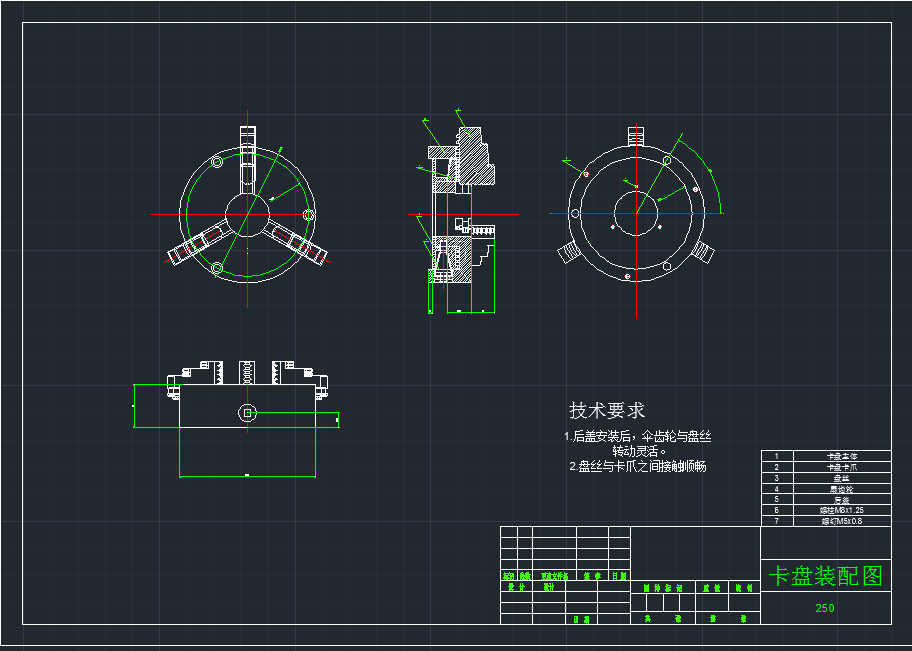Click parts list cell '卡盘本体'
The image size is (912, 651).
point(842,456)
